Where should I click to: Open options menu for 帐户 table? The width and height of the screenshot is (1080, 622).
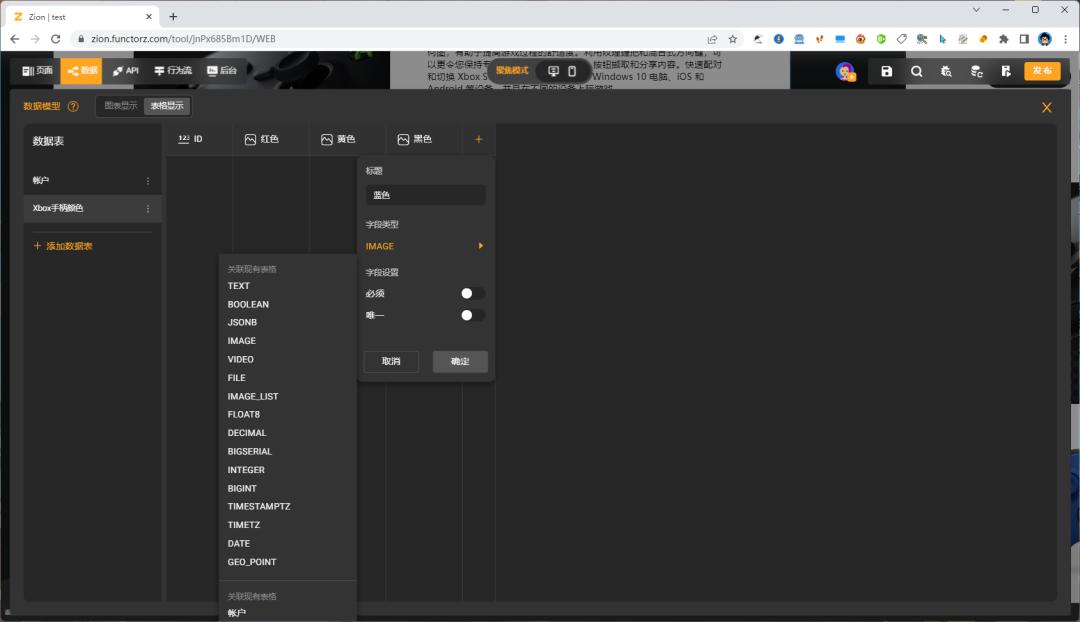point(148,181)
